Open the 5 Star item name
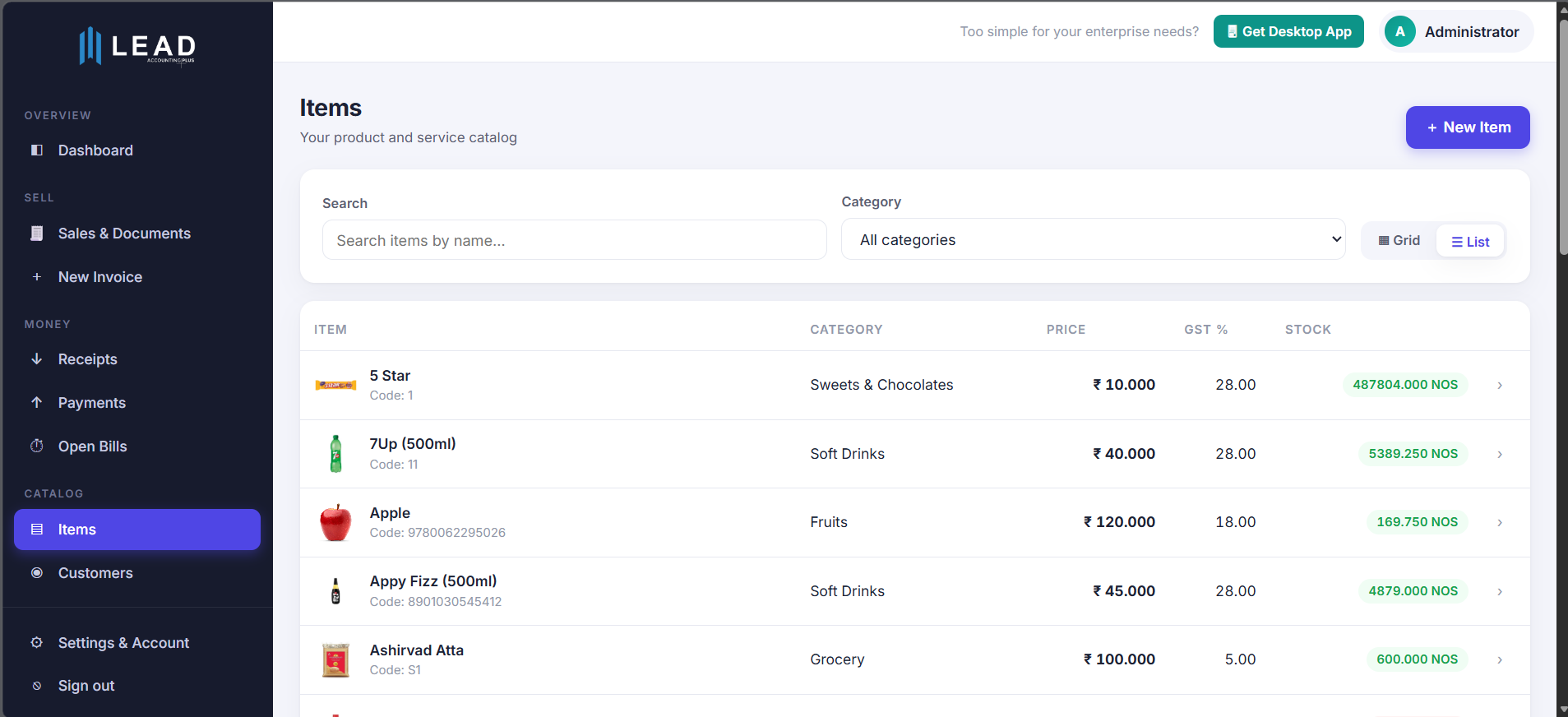Image resolution: width=1568 pixels, height=717 pixels. (390, 376)
